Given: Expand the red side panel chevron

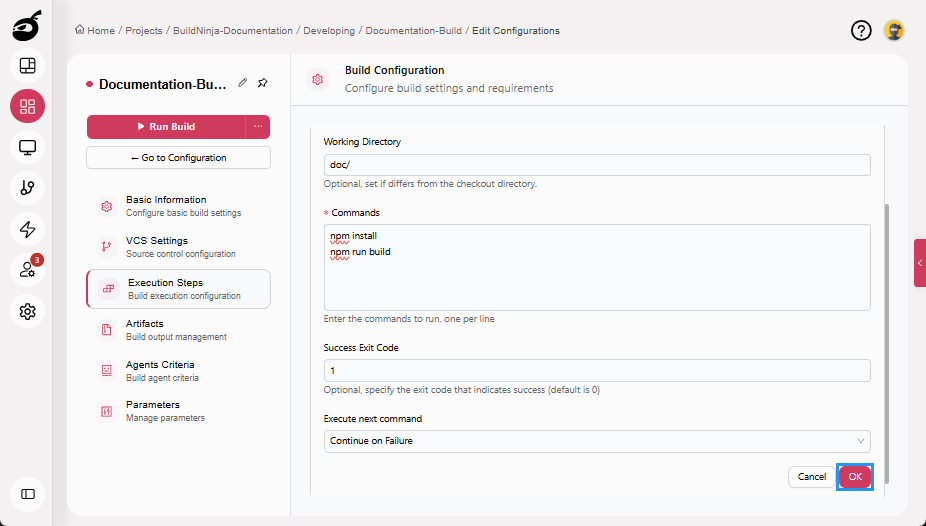Looking at the screenshot, I should pos(920,263).
